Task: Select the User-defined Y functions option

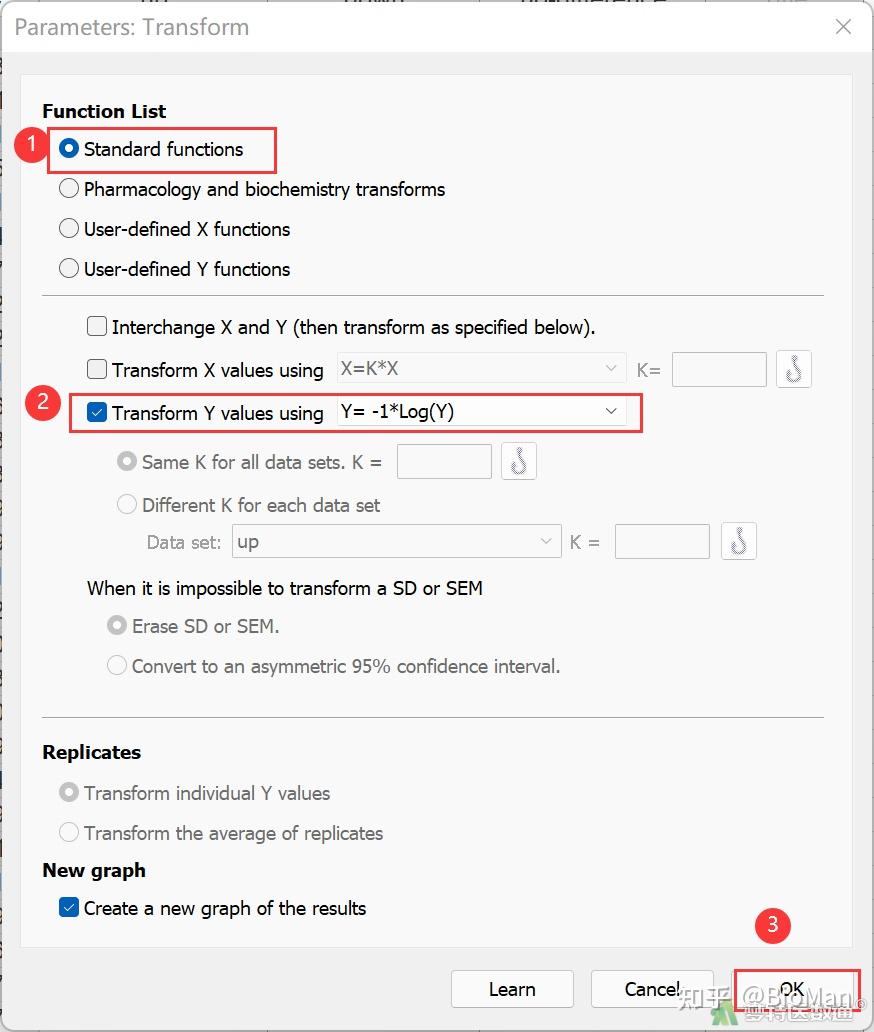Action: (69, 269)
